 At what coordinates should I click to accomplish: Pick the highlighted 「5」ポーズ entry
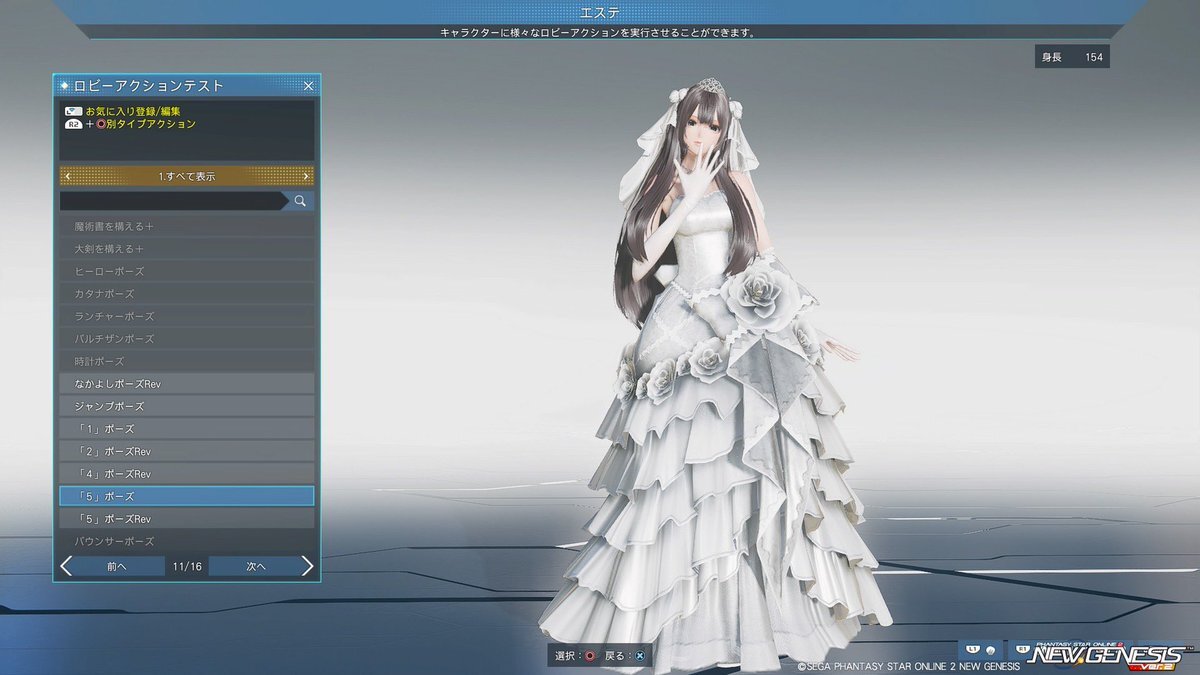187,496
